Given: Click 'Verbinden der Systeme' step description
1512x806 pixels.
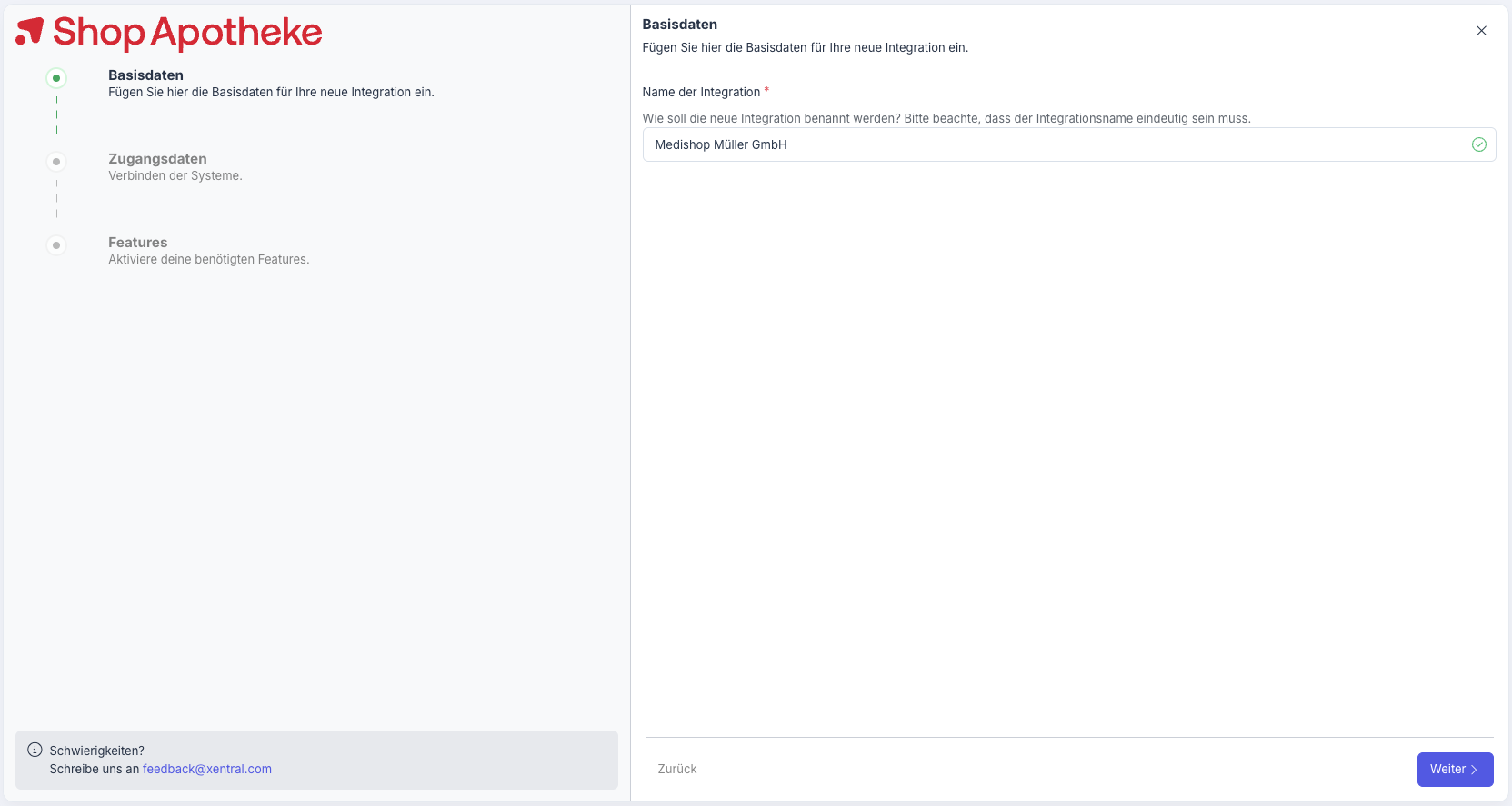Looking at the screenshot, I should (175, 176).
